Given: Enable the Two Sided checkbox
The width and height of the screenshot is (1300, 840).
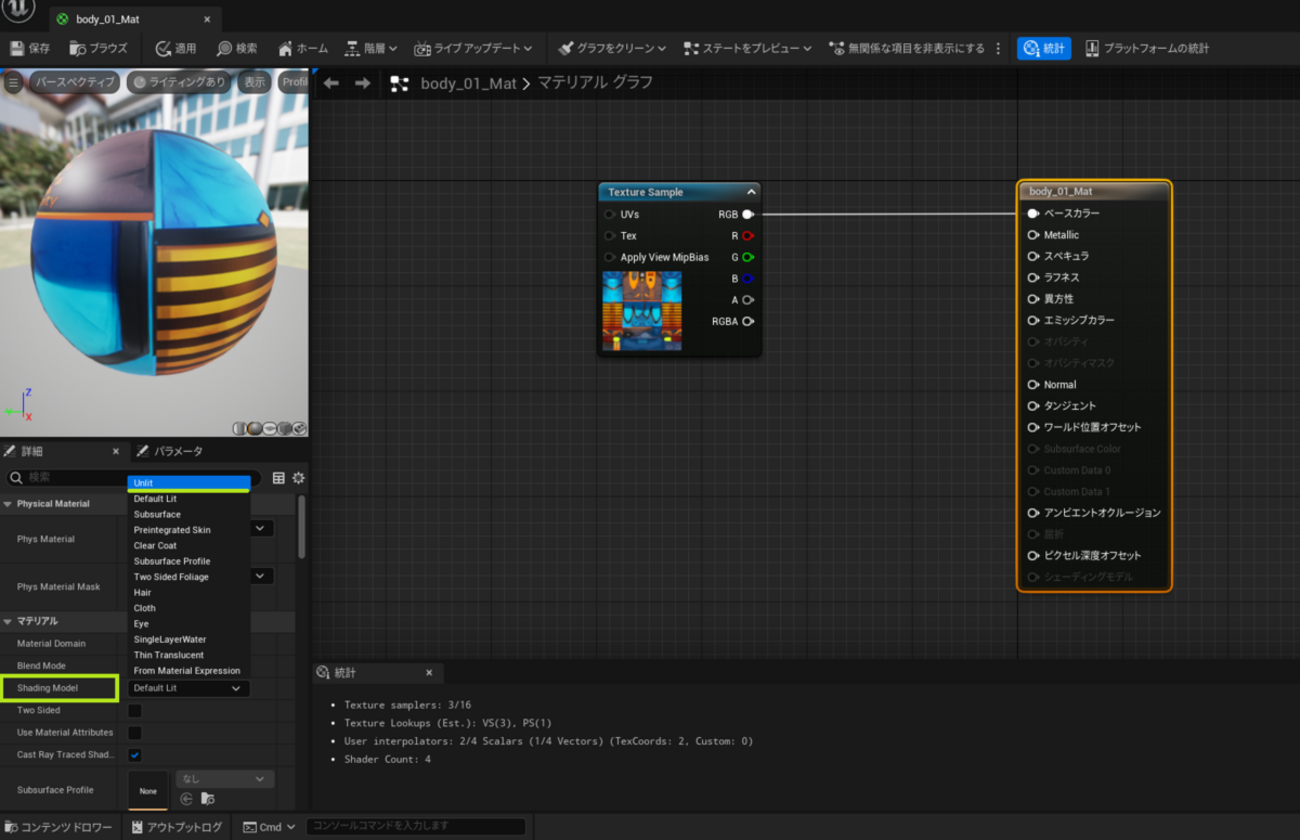Looking at the screenshot, I should (135, 711).
